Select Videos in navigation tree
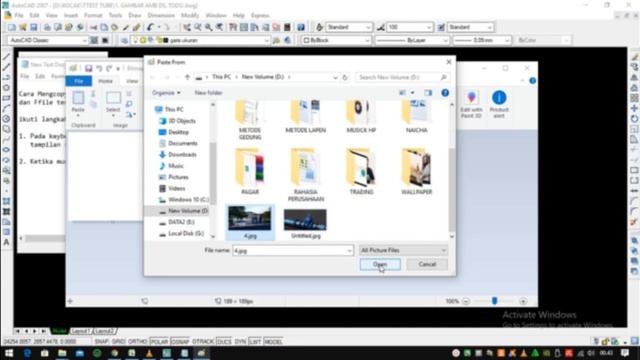The width and height of the screenshot is (640, 360). (x=176, y=188)
